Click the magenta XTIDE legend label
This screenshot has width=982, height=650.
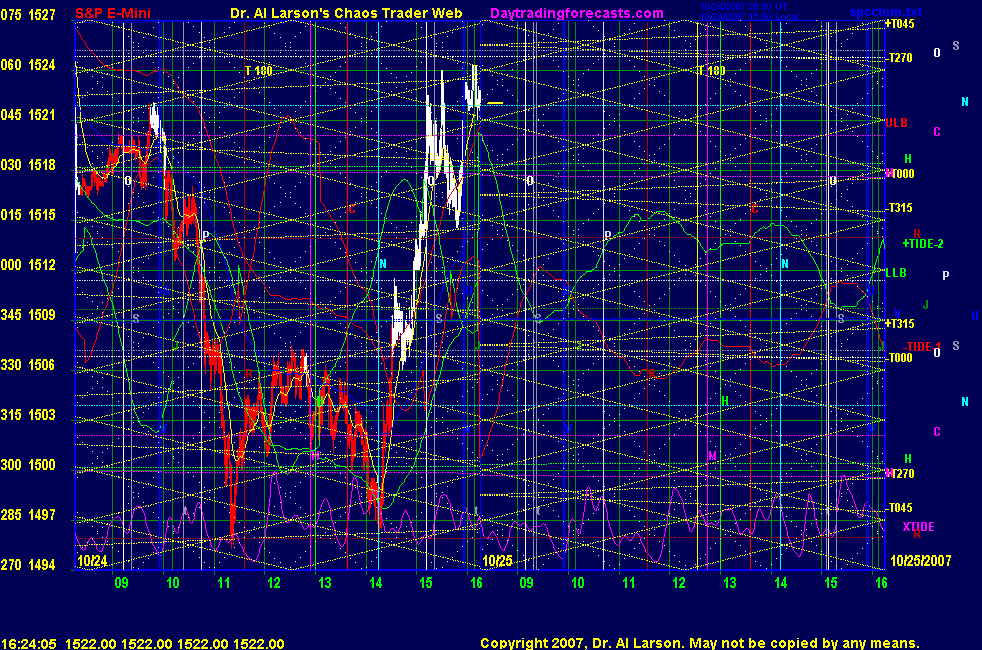918,527
